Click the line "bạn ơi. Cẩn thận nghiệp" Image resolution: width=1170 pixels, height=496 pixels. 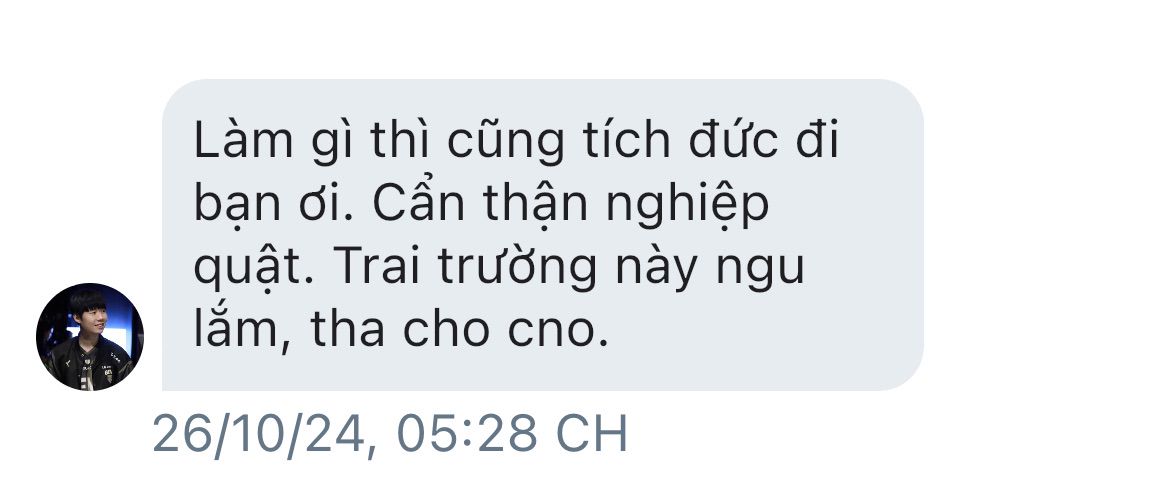pyautogui.click(x=481, y=204)
